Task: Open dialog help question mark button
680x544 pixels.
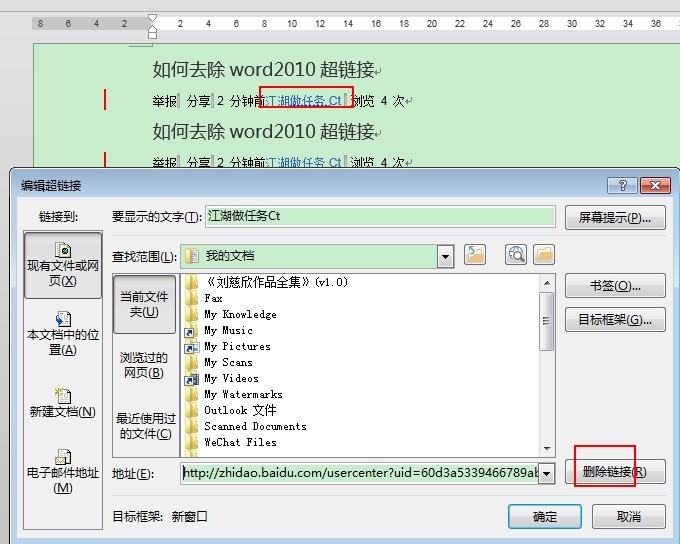Action: tap(622, 186)
